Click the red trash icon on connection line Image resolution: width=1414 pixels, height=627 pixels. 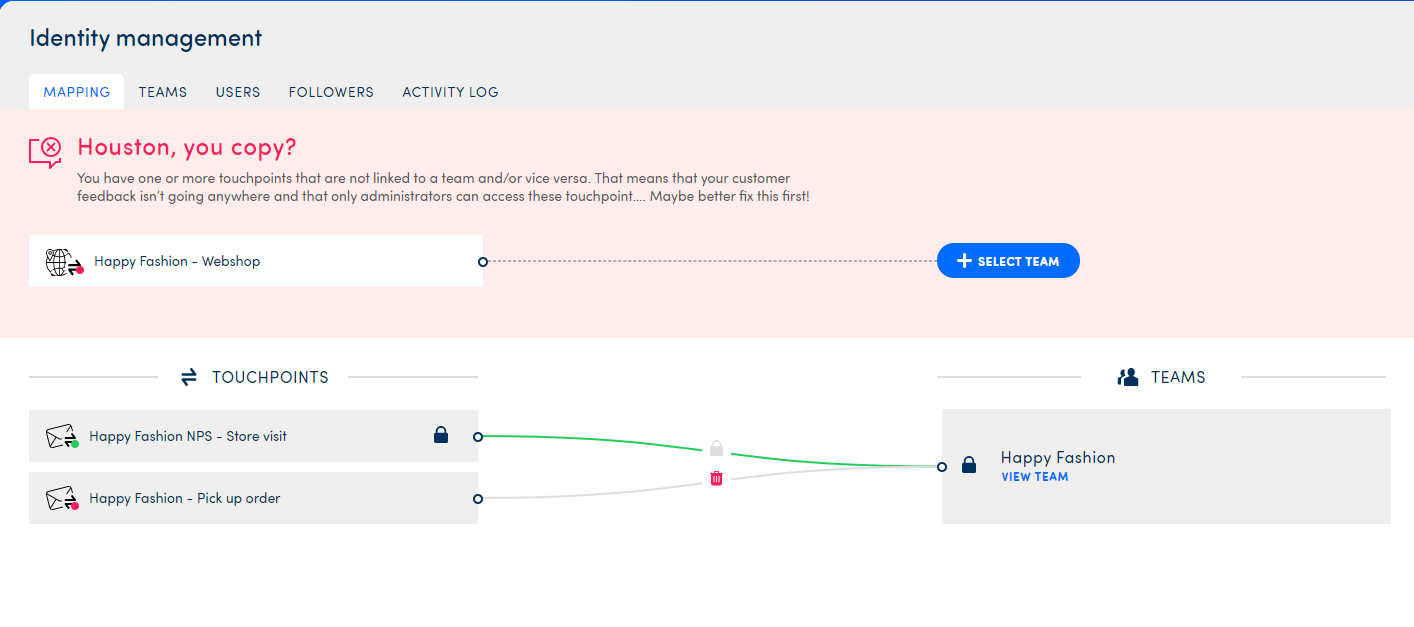click(716, 479)
